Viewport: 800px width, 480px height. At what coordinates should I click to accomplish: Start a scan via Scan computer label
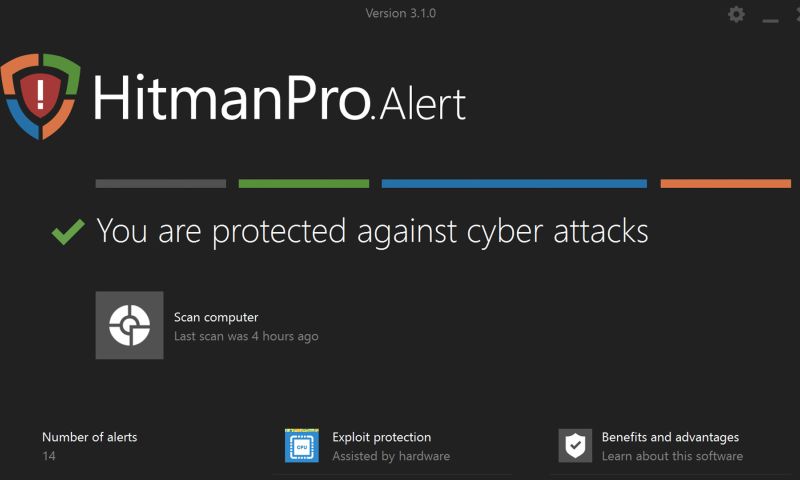216,317
